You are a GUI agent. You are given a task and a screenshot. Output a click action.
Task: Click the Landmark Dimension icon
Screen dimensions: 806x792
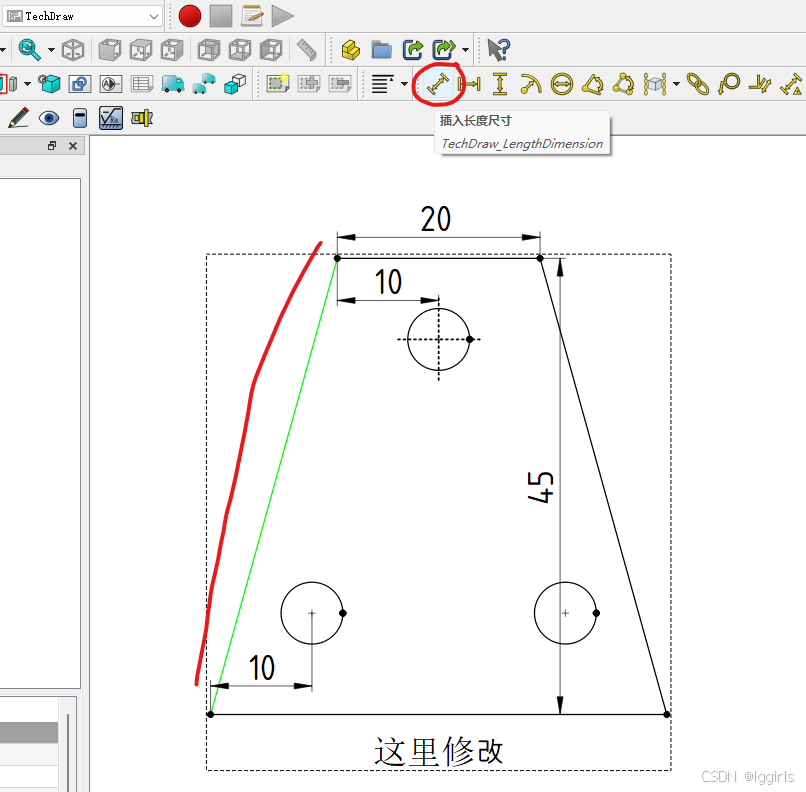click(x=792, y=84)
